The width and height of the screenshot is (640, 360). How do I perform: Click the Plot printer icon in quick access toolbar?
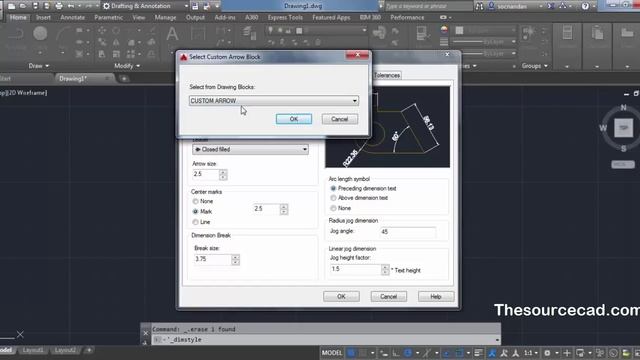click(59, 6)
